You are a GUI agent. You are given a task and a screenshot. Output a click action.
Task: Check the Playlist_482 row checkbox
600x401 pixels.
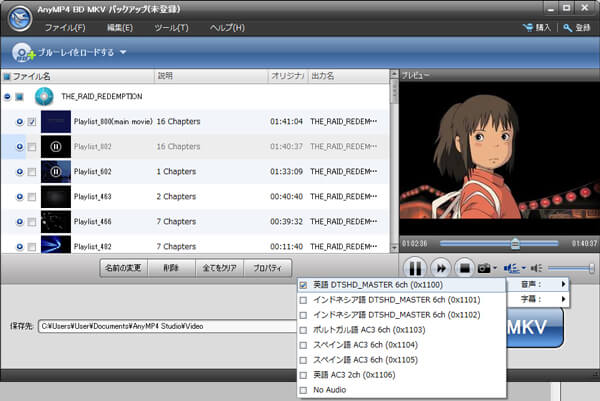(x=32, y=247)
